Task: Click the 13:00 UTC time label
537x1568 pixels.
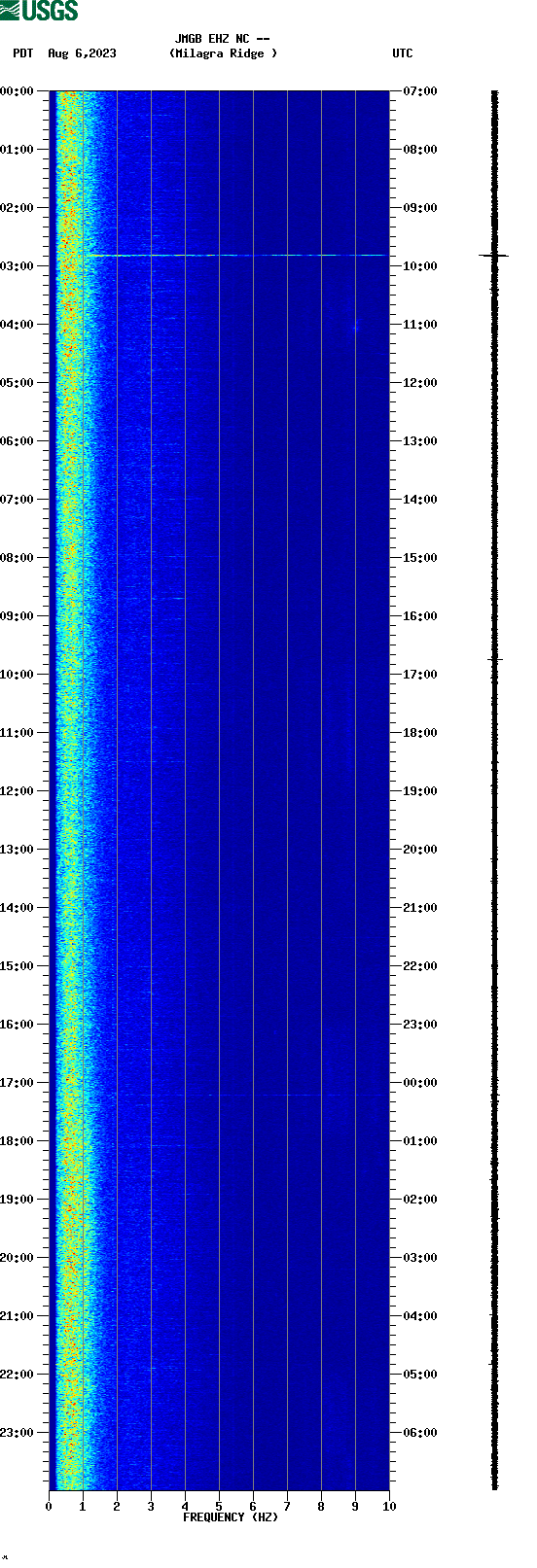Action: 420,441
